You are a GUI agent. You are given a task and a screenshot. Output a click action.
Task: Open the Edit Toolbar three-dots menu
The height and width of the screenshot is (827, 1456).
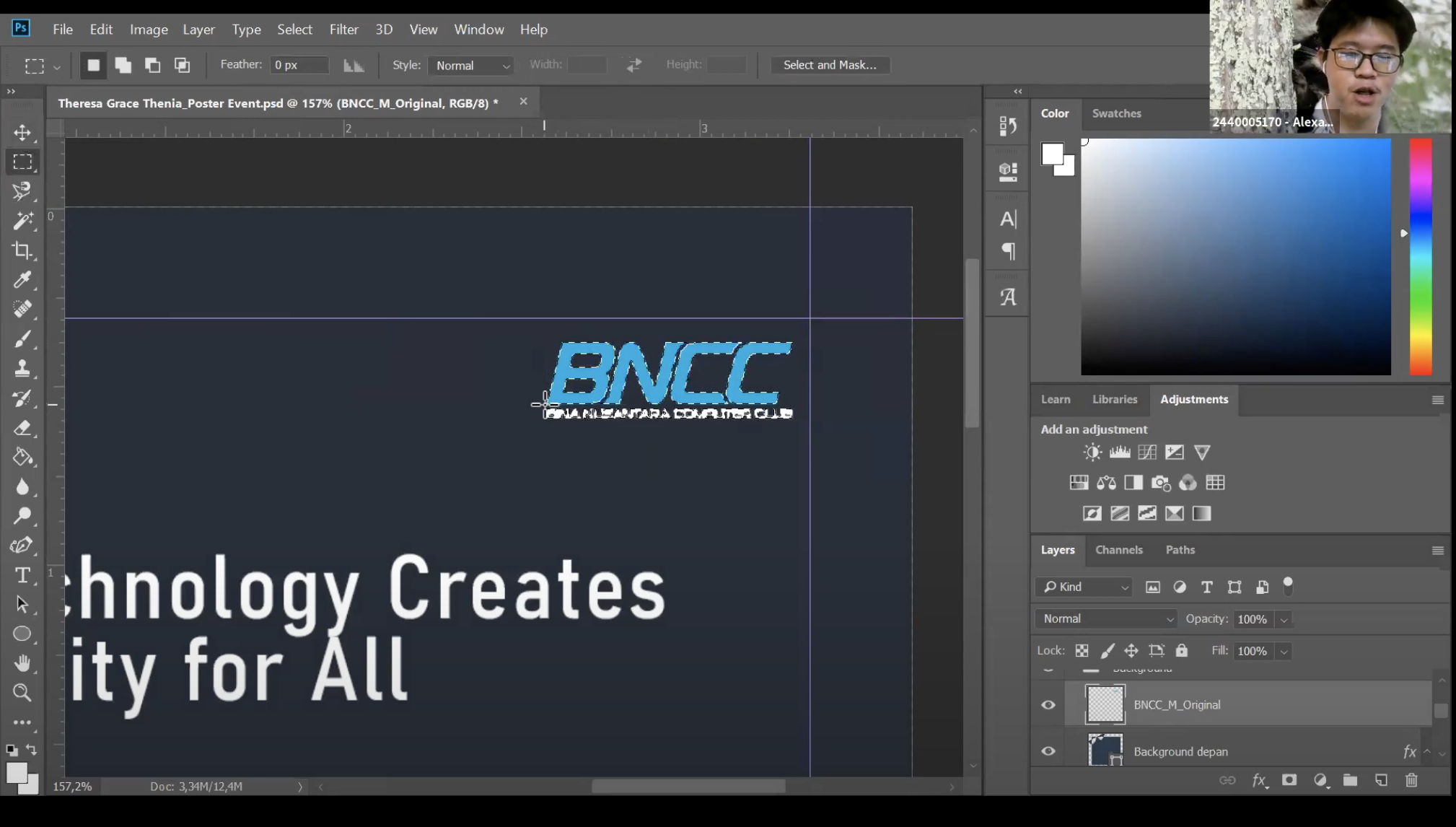pos(22,722)
